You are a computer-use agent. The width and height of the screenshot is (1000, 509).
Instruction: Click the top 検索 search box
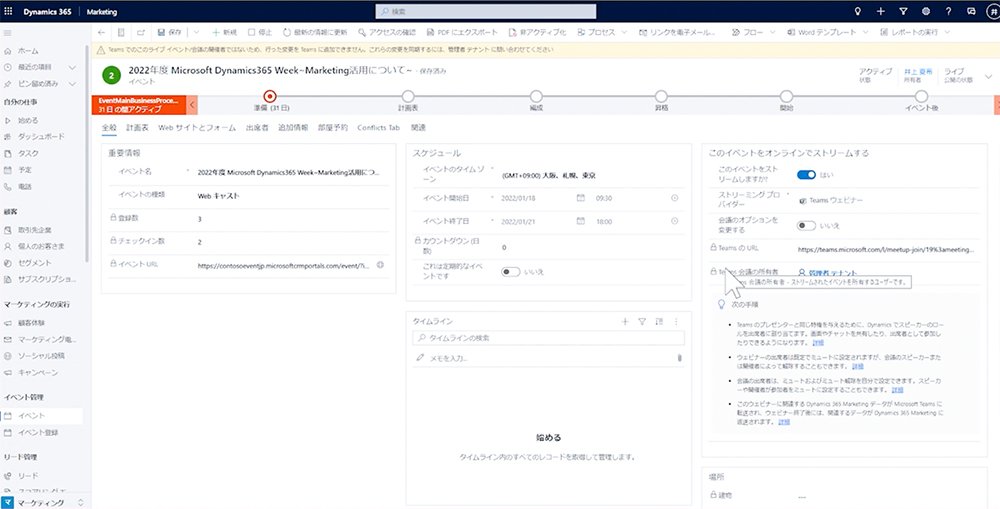click(x=486, y=11)
